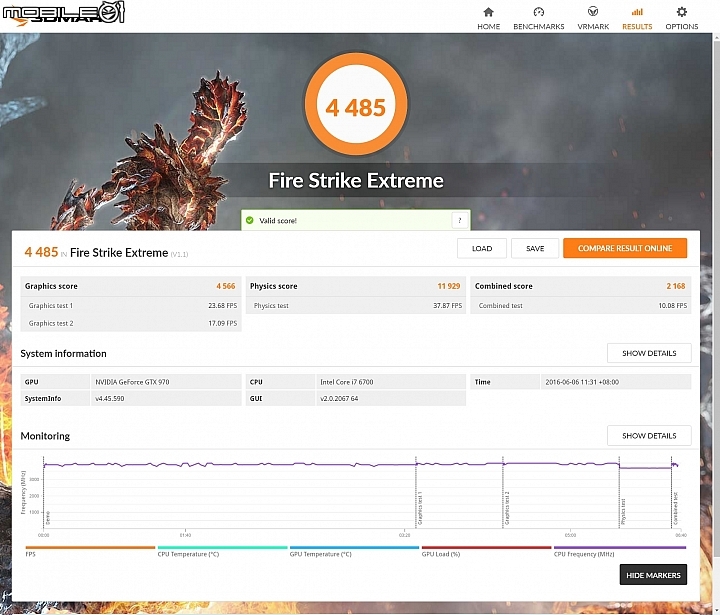Open the valid score help question mark

460,220
